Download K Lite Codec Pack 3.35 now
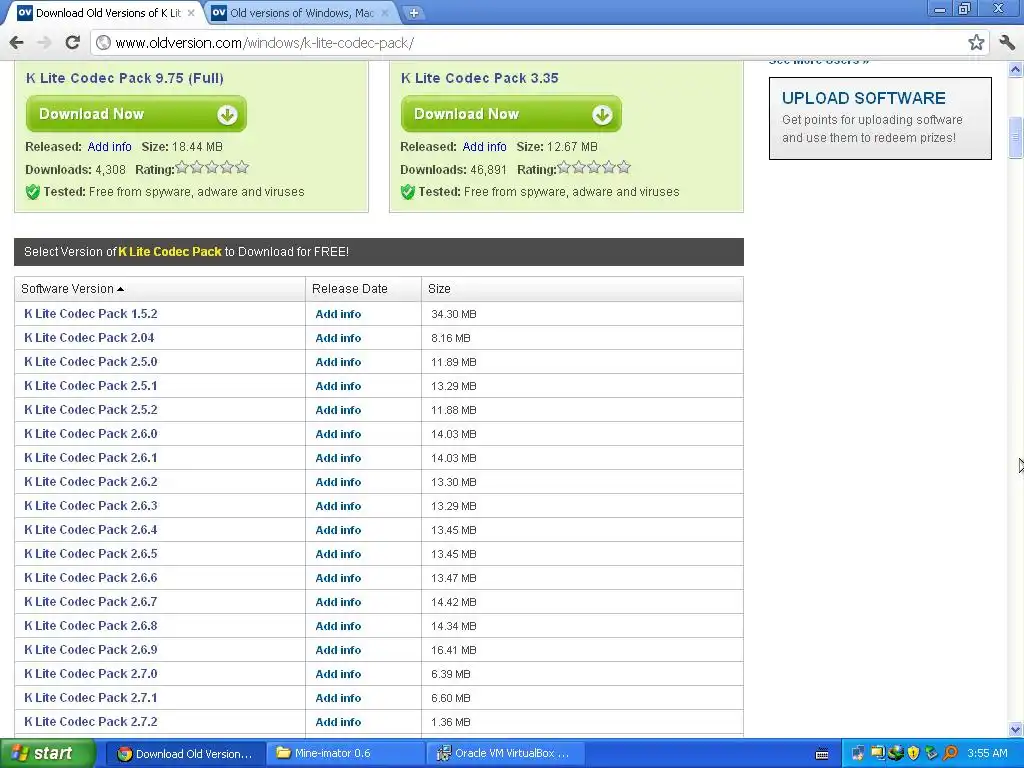The height and width of the screenshot is (768, 1024). 511,114
